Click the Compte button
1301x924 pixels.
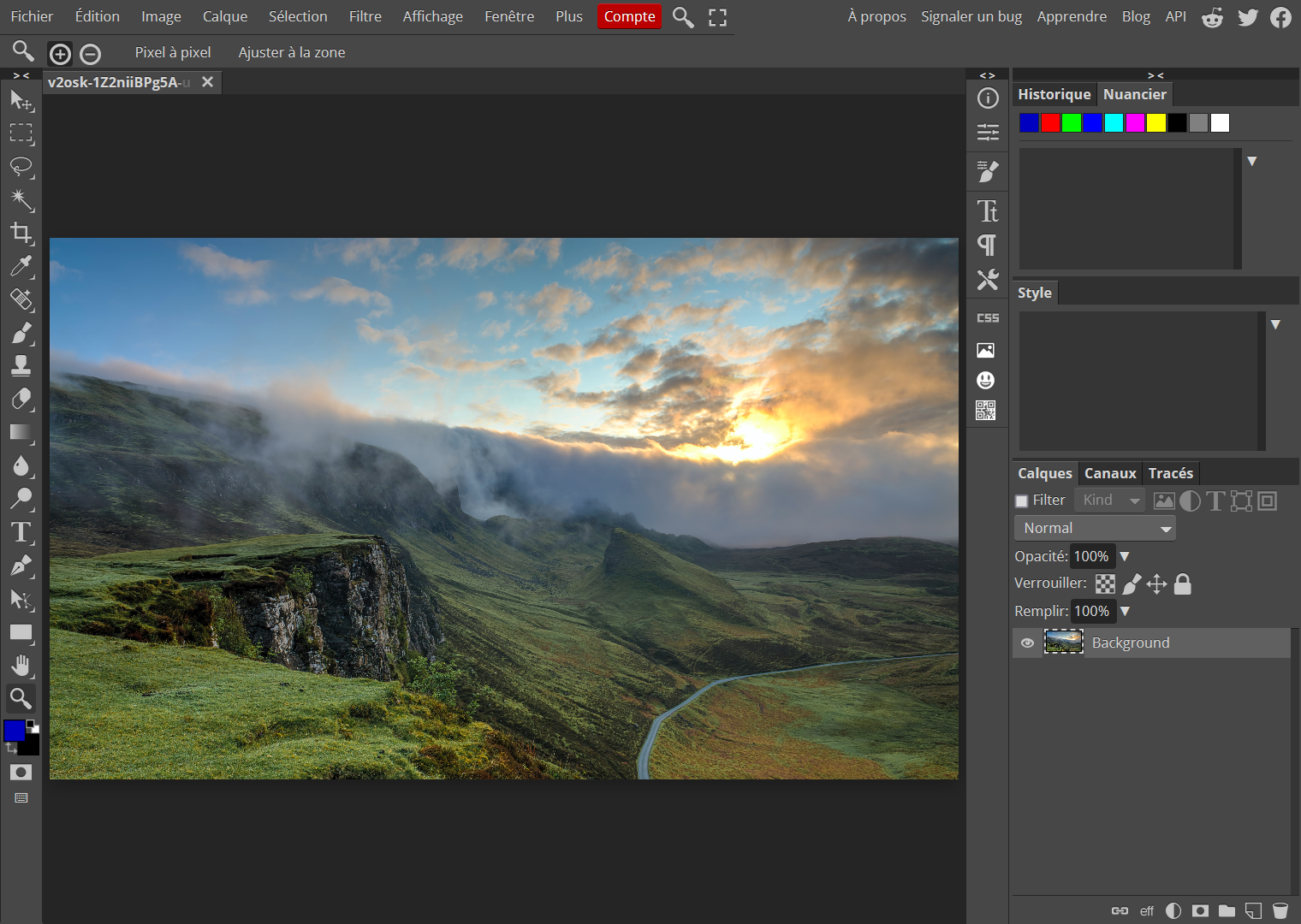629,16
